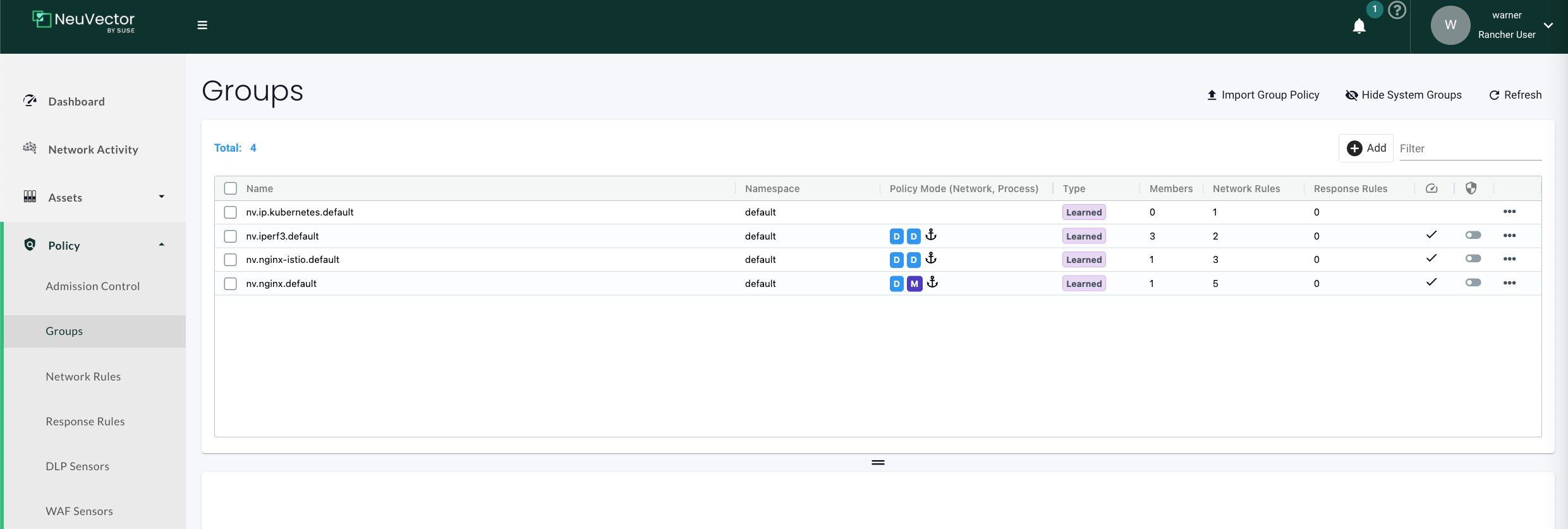Screen dimensions: 1568x529
Task: Click the Hide System Groups button
Action: point(1403,95)
